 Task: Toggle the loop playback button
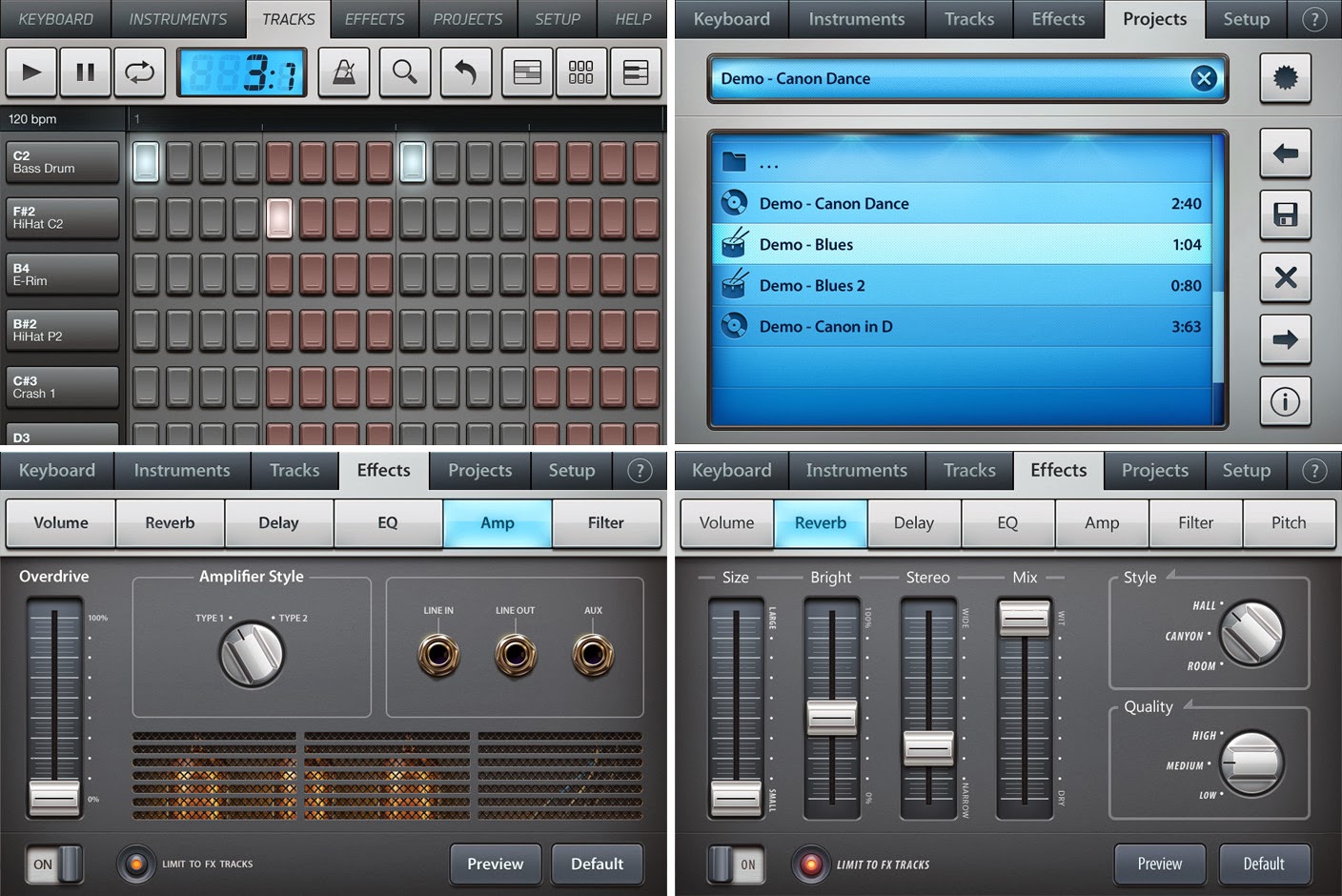click(139, 72)
